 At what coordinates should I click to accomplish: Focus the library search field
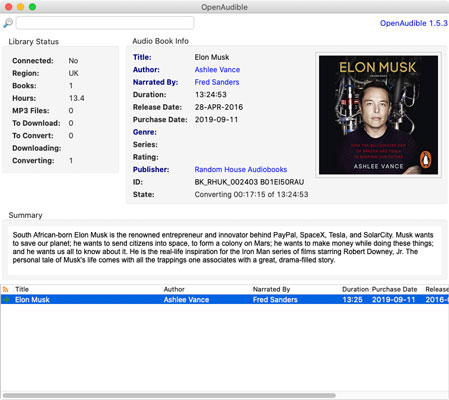click(105, 23)
